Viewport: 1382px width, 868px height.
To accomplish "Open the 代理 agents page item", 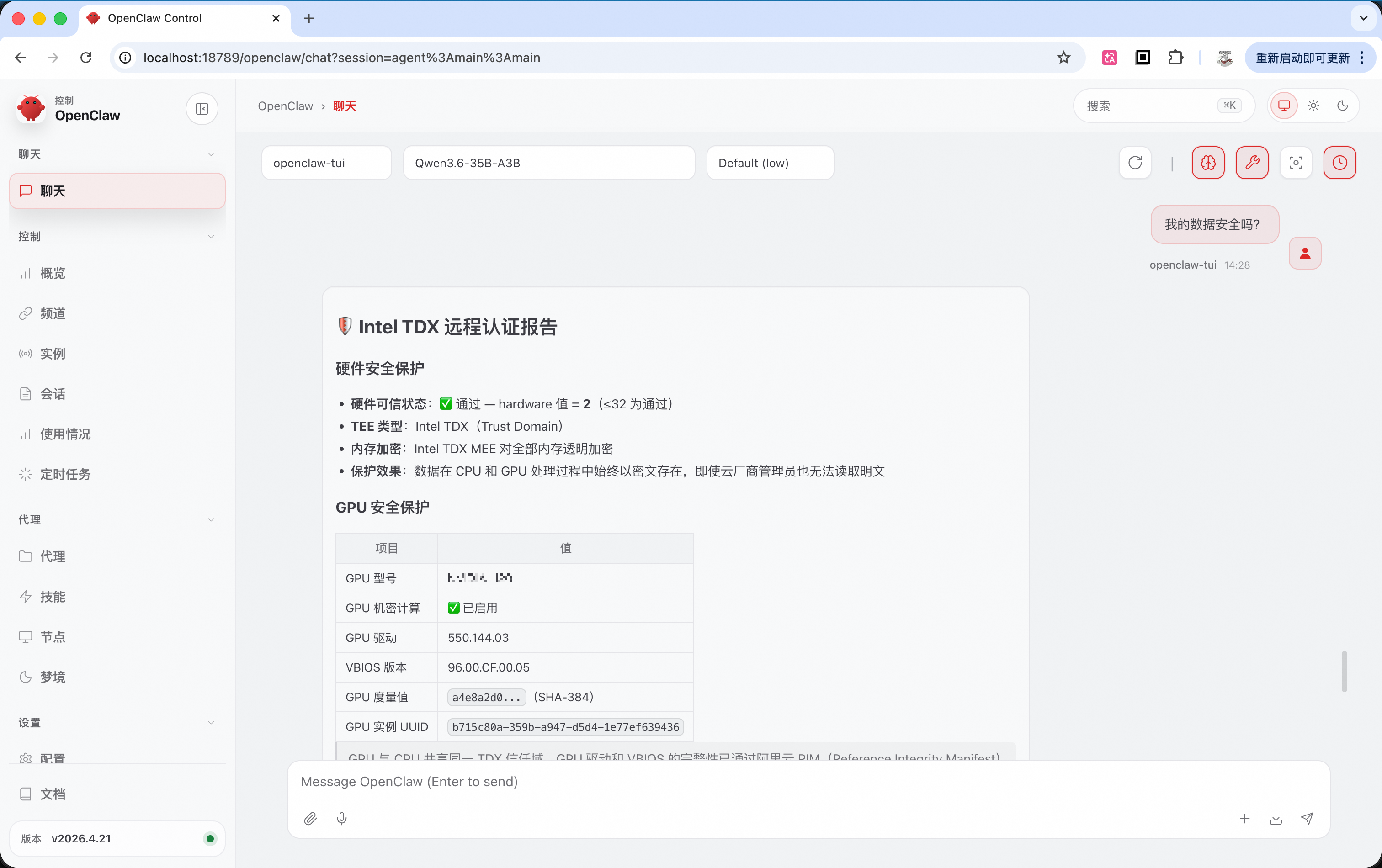I will 117,556.
